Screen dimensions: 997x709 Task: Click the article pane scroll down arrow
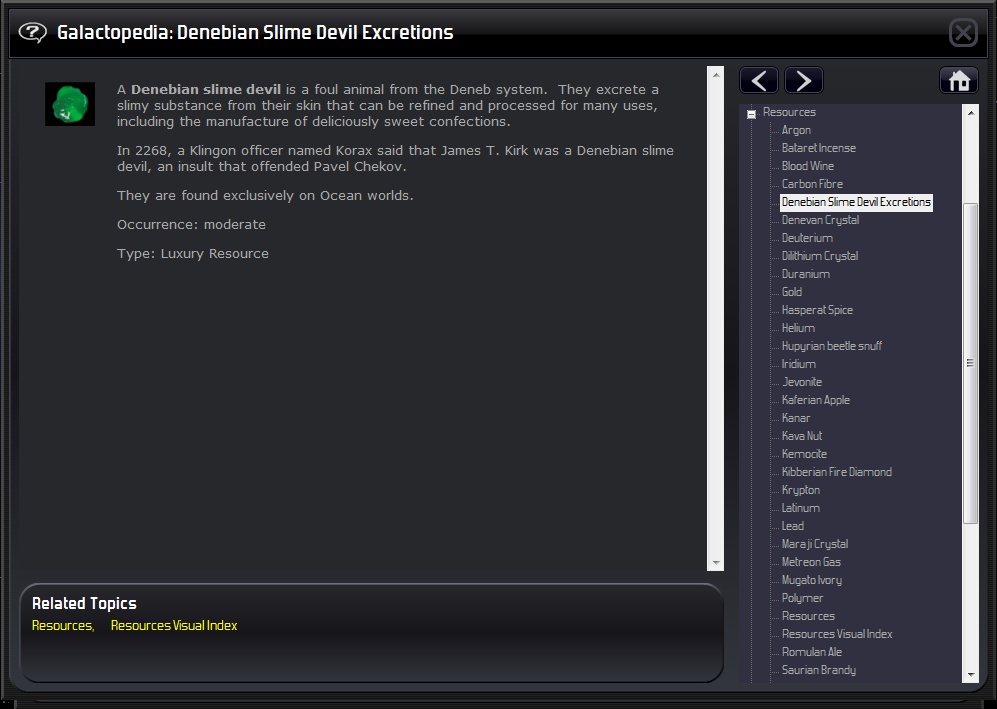tap(716, 563)
